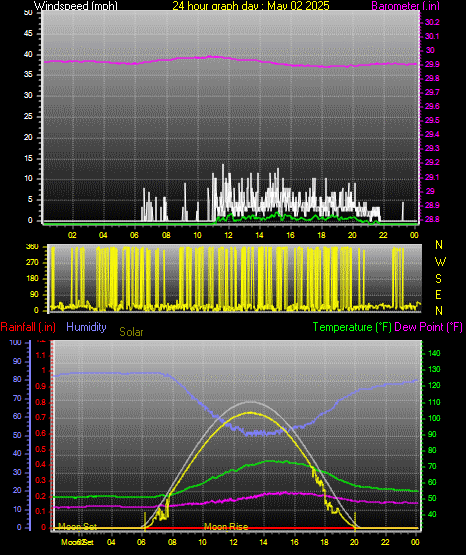466x555 pixels.
Task: Click the 140 temperature scale value
Action: 434,353
